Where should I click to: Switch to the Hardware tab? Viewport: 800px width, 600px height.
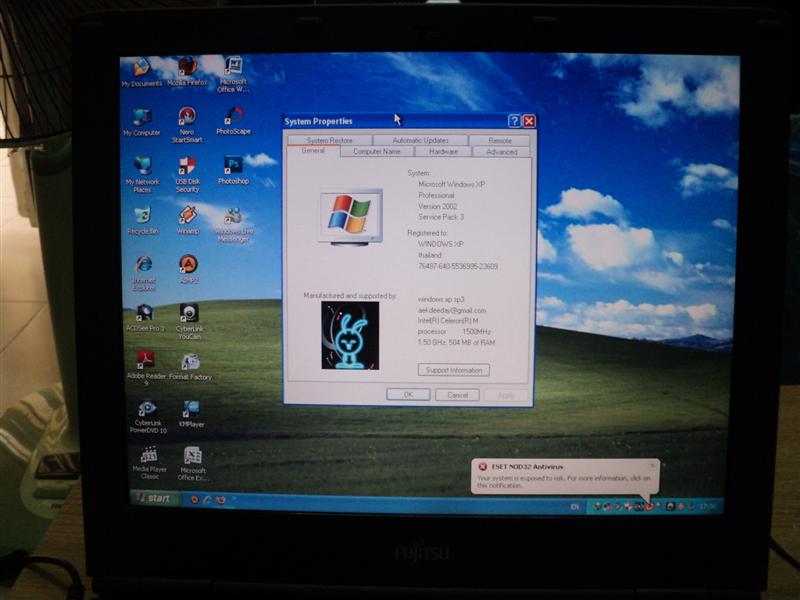point(443,152)
